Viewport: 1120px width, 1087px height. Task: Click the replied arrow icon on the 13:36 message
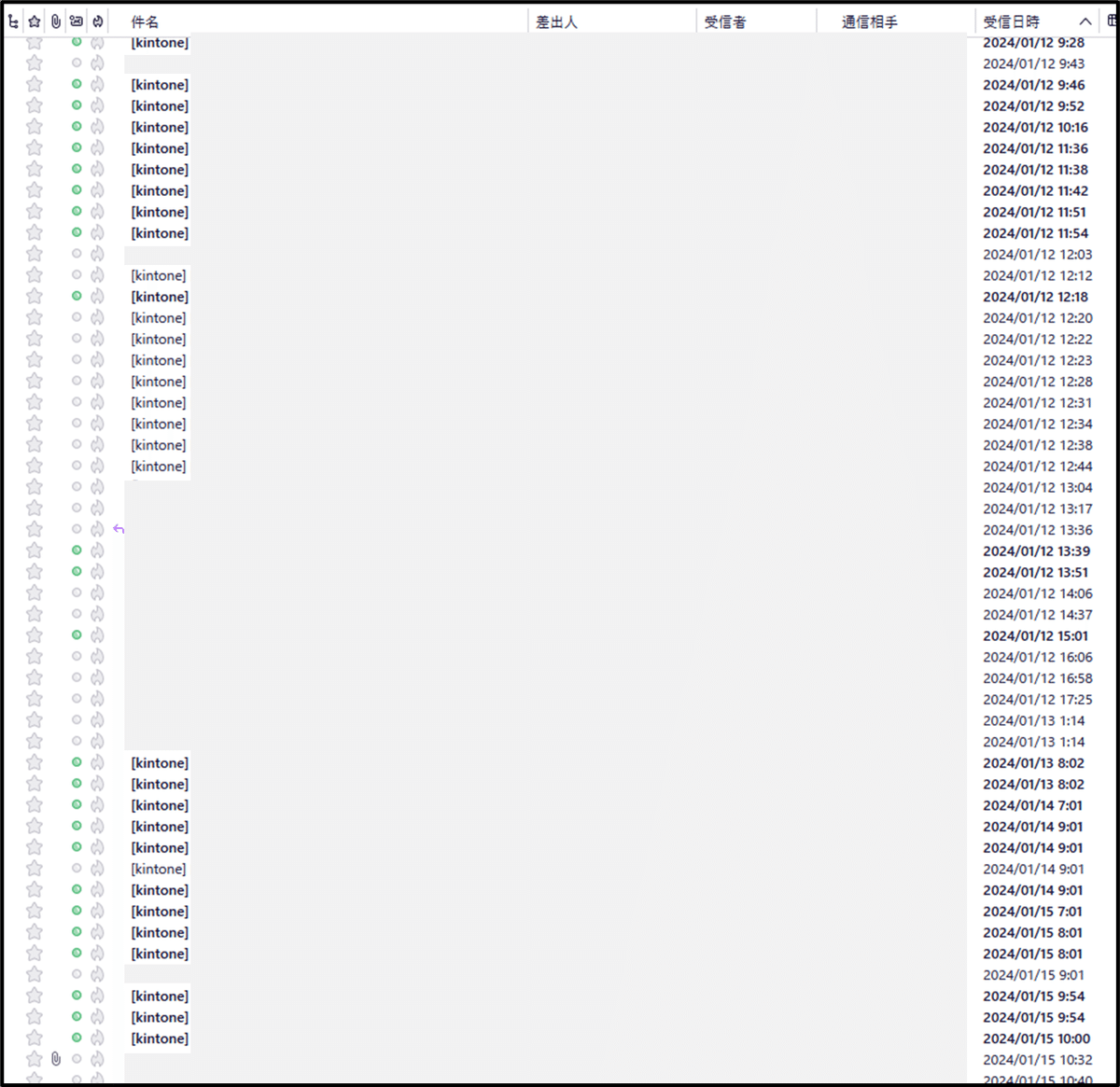tap(119, 529)
